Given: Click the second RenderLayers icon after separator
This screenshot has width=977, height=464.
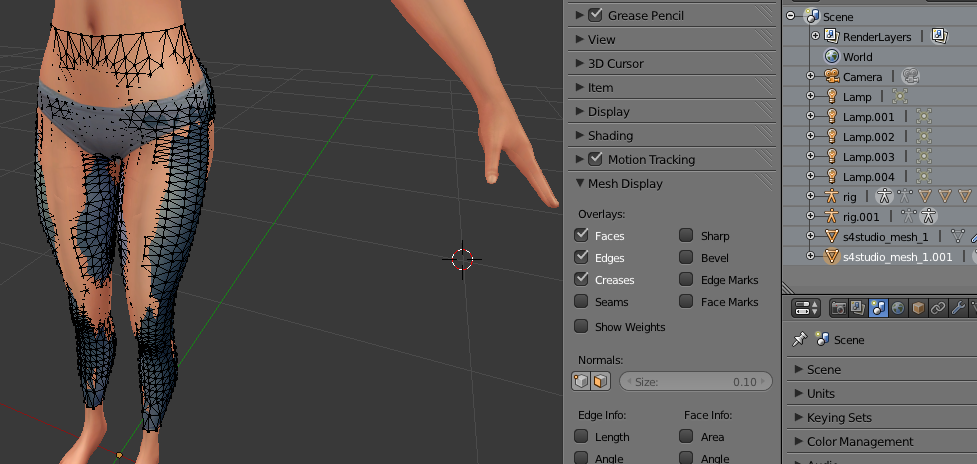Looking at the screenshot, I should point(940,36).
